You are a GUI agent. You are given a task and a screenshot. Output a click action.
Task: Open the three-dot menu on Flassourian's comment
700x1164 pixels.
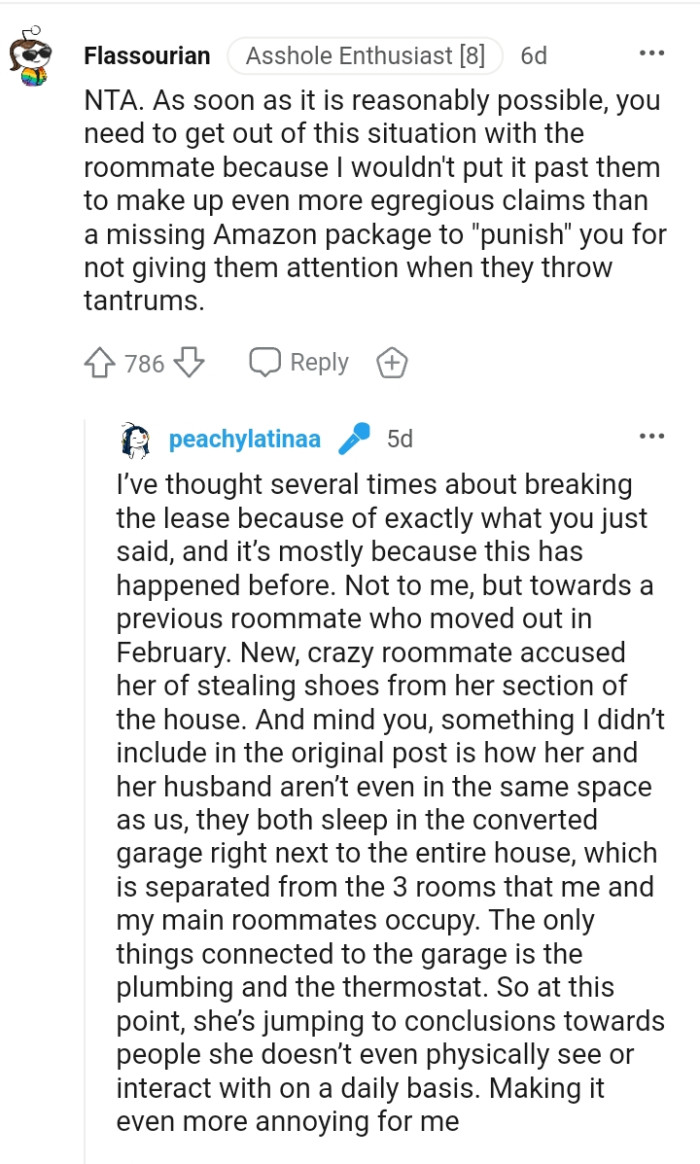(651, 52)
